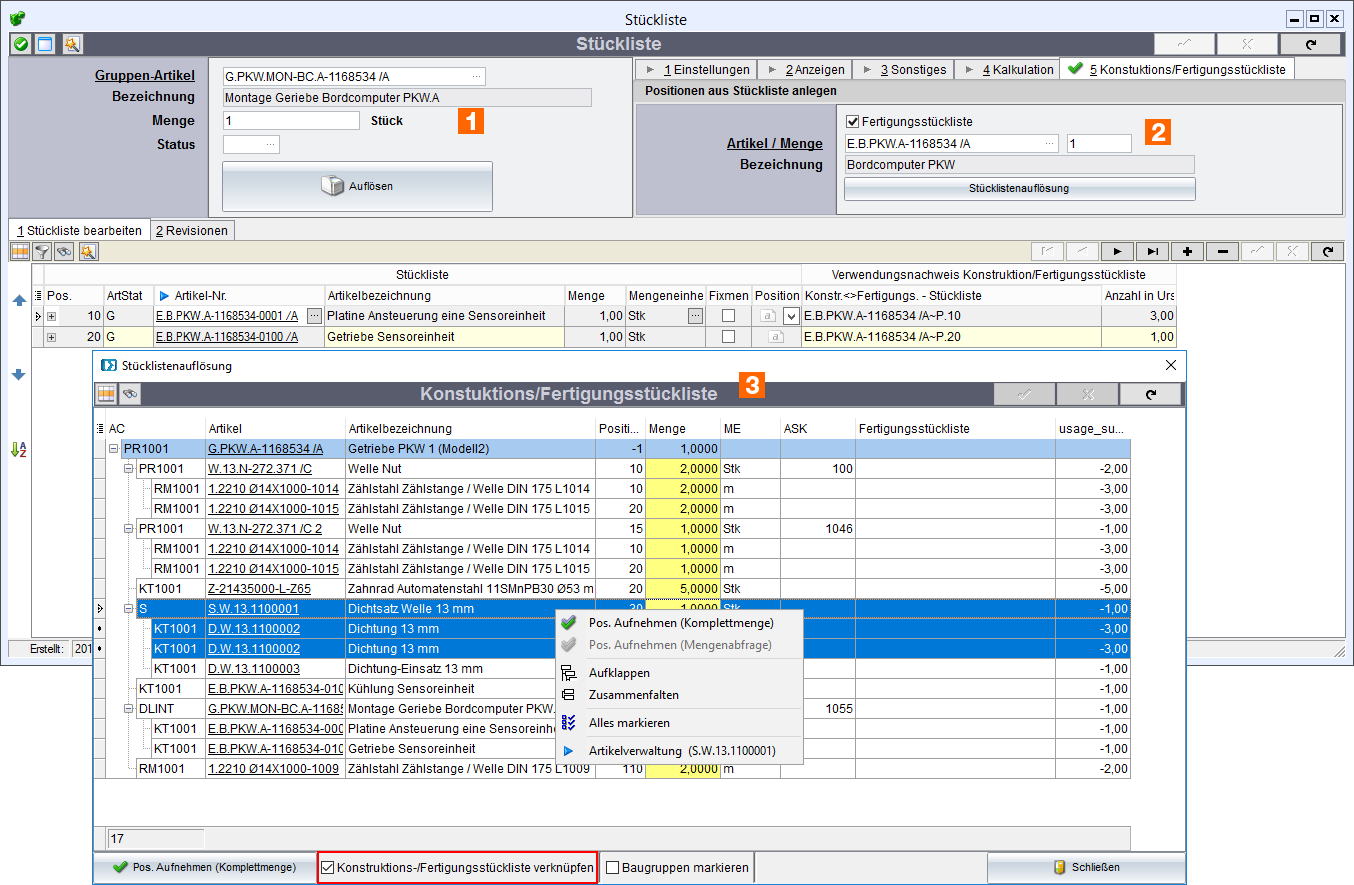Collapse root node G.PKW.A-1168534 /A
The image size is (1354, 885).
114,449
